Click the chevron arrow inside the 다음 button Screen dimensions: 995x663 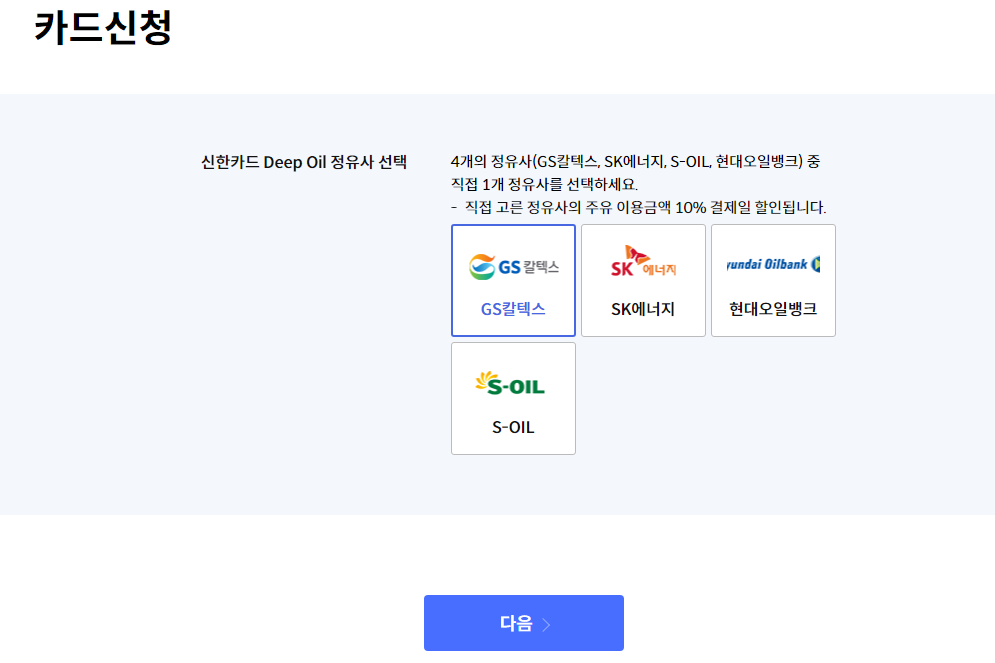[x=547, y=622]
